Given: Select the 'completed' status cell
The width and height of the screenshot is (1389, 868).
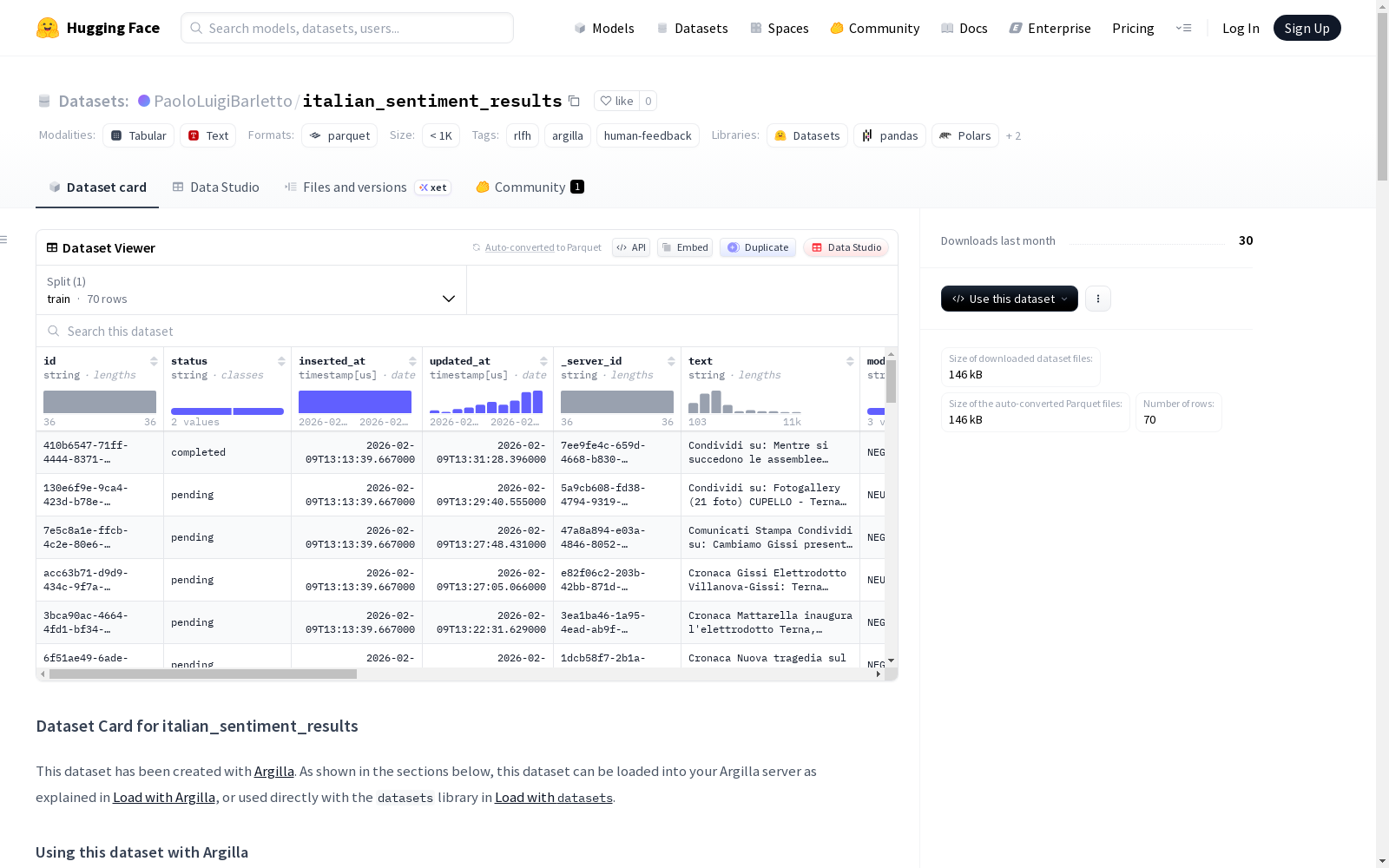Looking at the screenshot, I should click(x=227, y=452).
